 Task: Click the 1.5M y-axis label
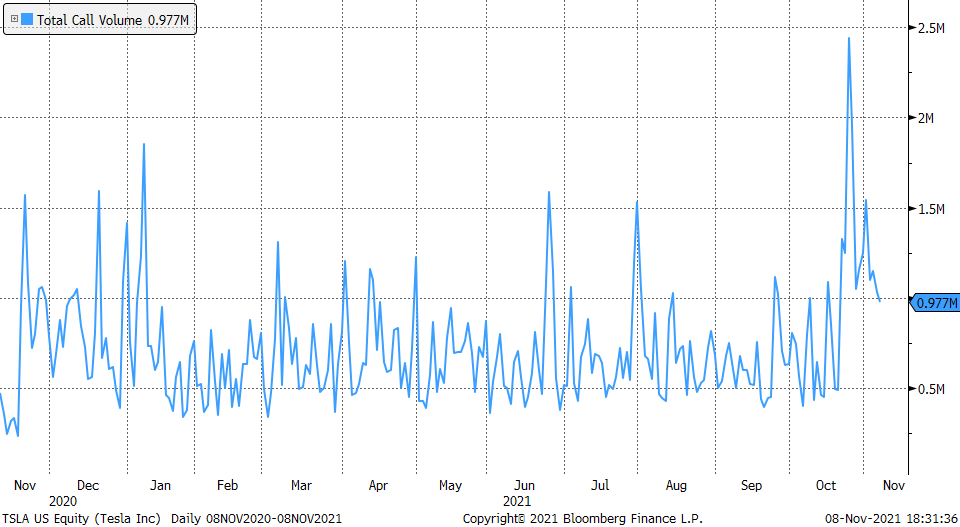[931, 208]
